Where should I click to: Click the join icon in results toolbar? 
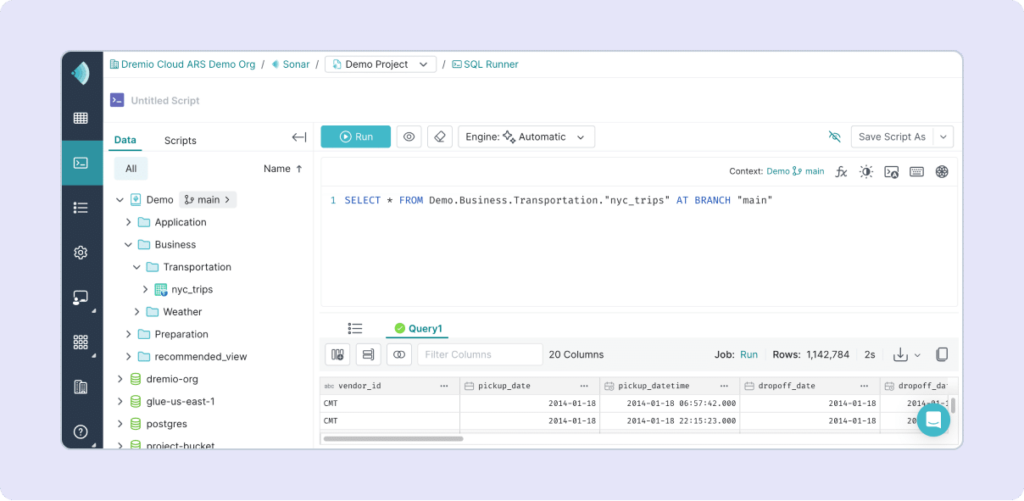coord(399,354)
